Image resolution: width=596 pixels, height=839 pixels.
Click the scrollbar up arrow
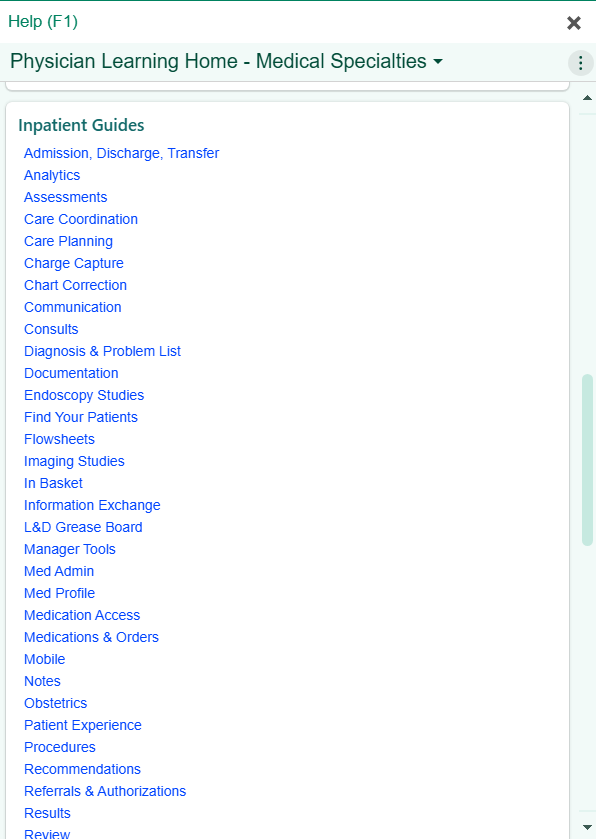pyautogui.click(x=587, y=97)
